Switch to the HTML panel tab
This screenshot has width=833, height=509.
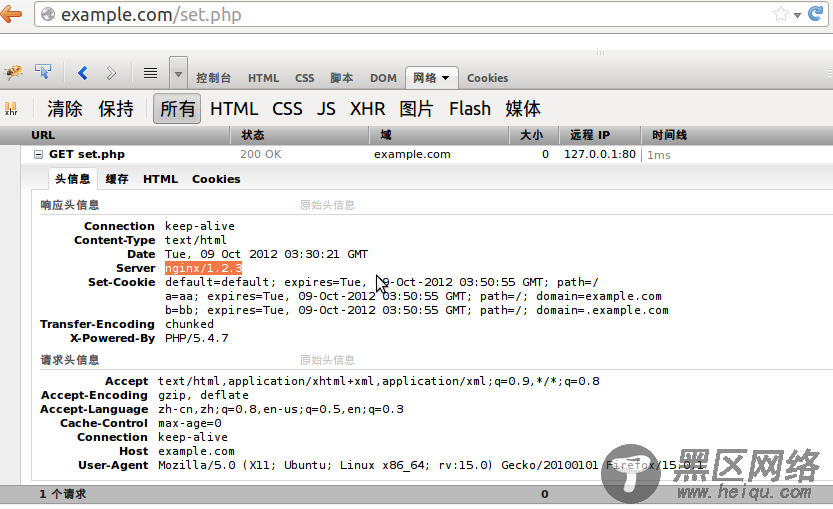263,78
